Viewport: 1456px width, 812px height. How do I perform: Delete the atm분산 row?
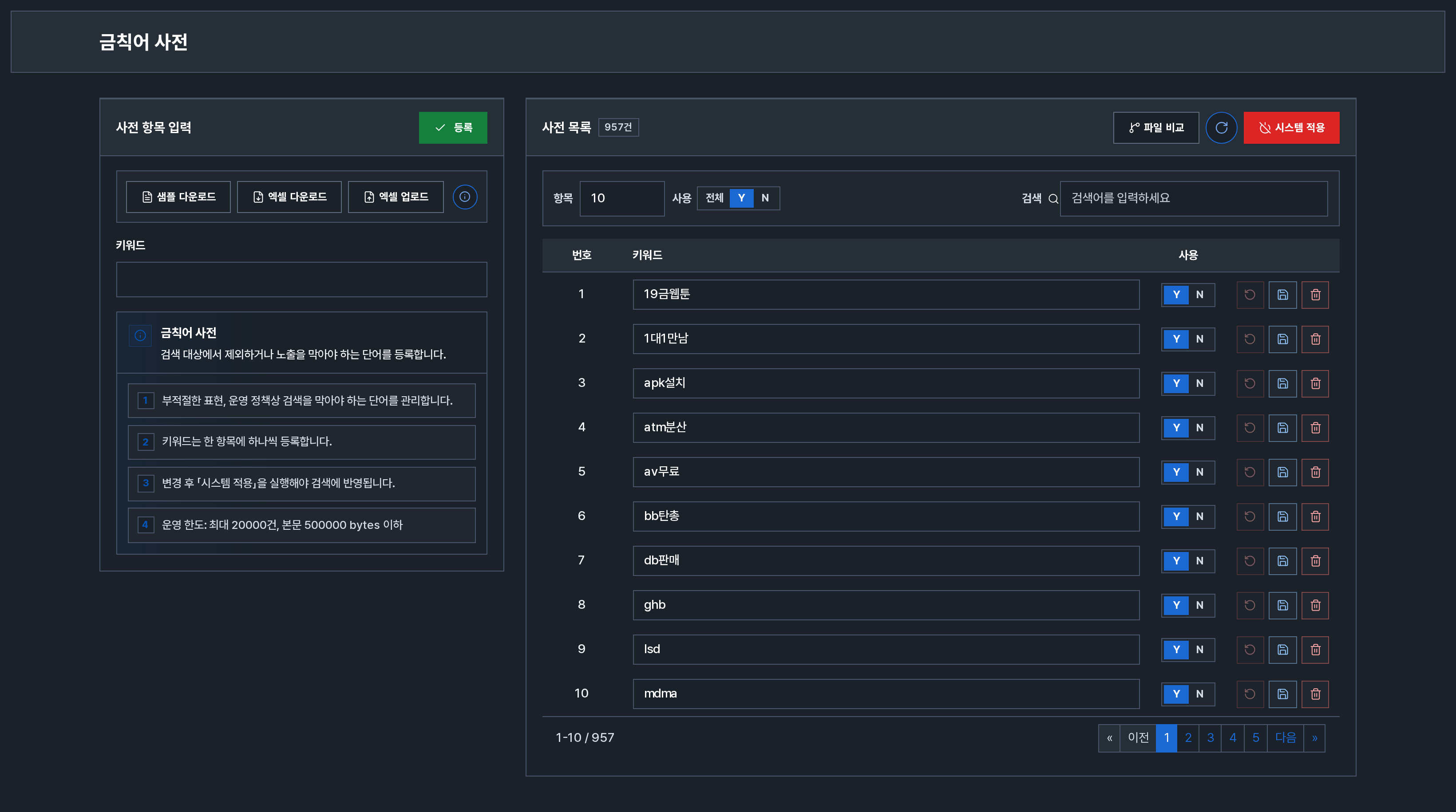pos(1315,428)
